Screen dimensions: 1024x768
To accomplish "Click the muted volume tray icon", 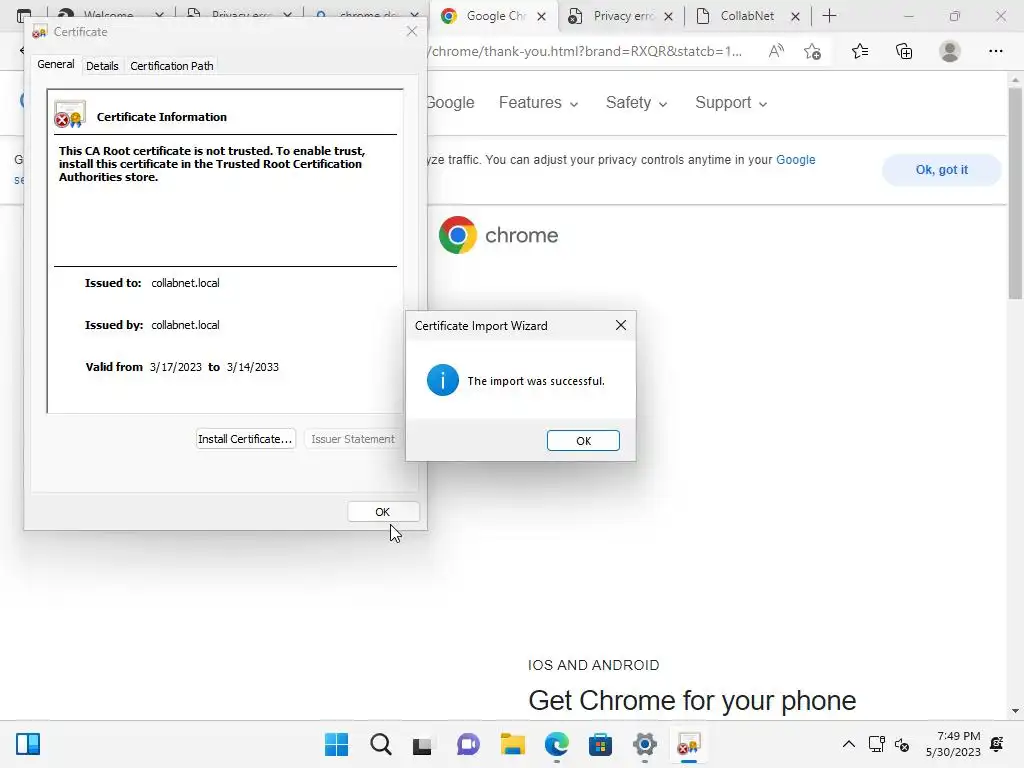I will click(x=902, y=744).
